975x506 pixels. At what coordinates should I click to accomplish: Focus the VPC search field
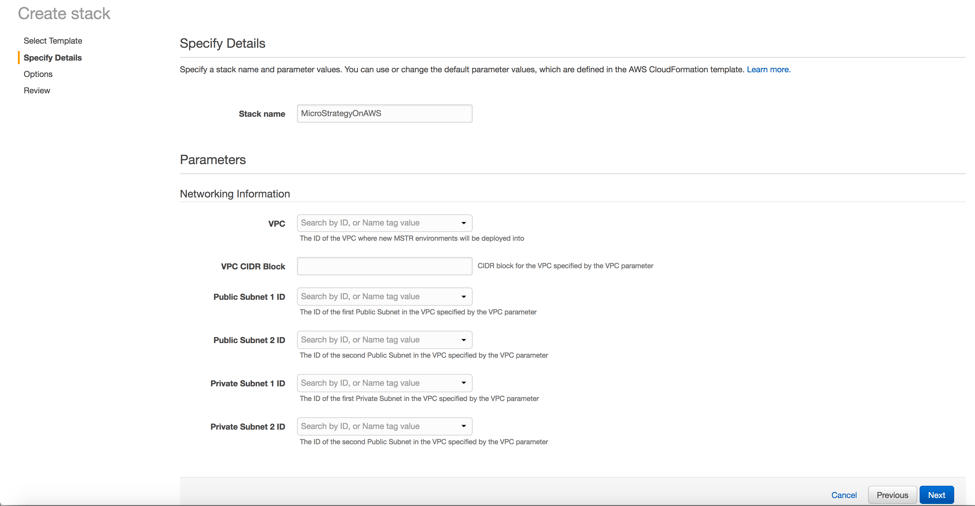coord(377,223)
